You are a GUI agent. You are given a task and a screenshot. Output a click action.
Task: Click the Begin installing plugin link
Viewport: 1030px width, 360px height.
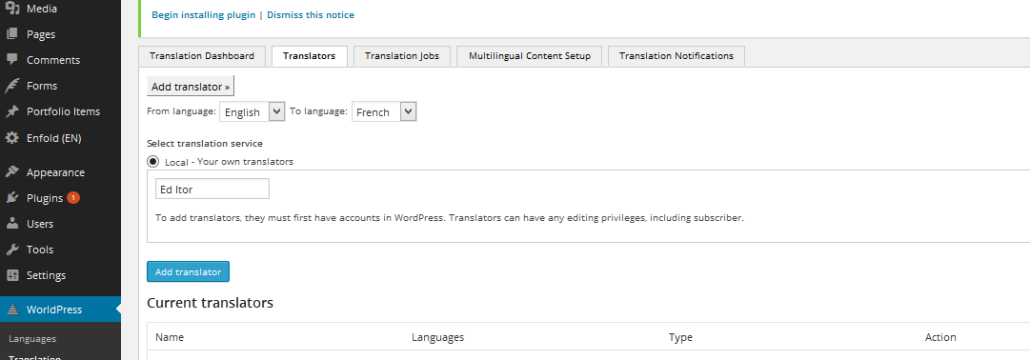204,14
